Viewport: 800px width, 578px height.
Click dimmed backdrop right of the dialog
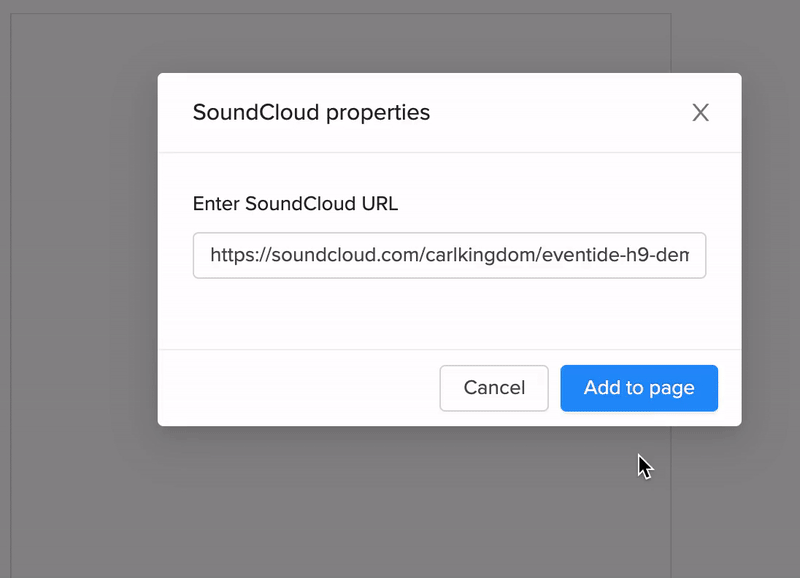(770, 250)
